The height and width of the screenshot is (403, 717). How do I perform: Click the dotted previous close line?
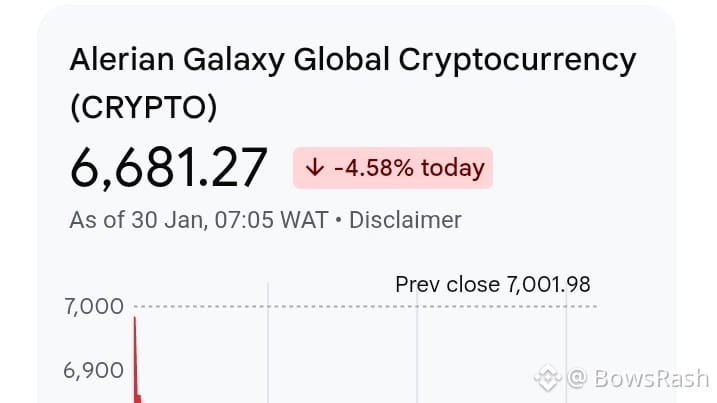tap(350, 306)
